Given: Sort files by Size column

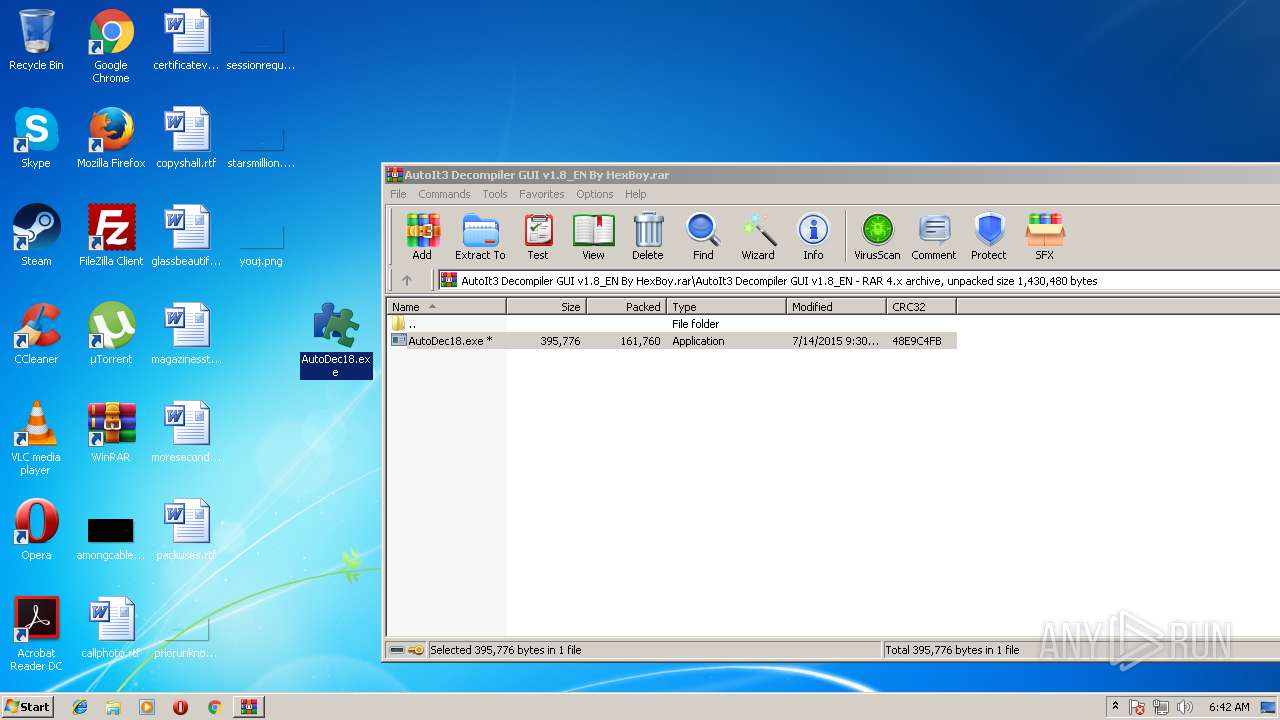Looking at the screenshot, I should point(546,307).
